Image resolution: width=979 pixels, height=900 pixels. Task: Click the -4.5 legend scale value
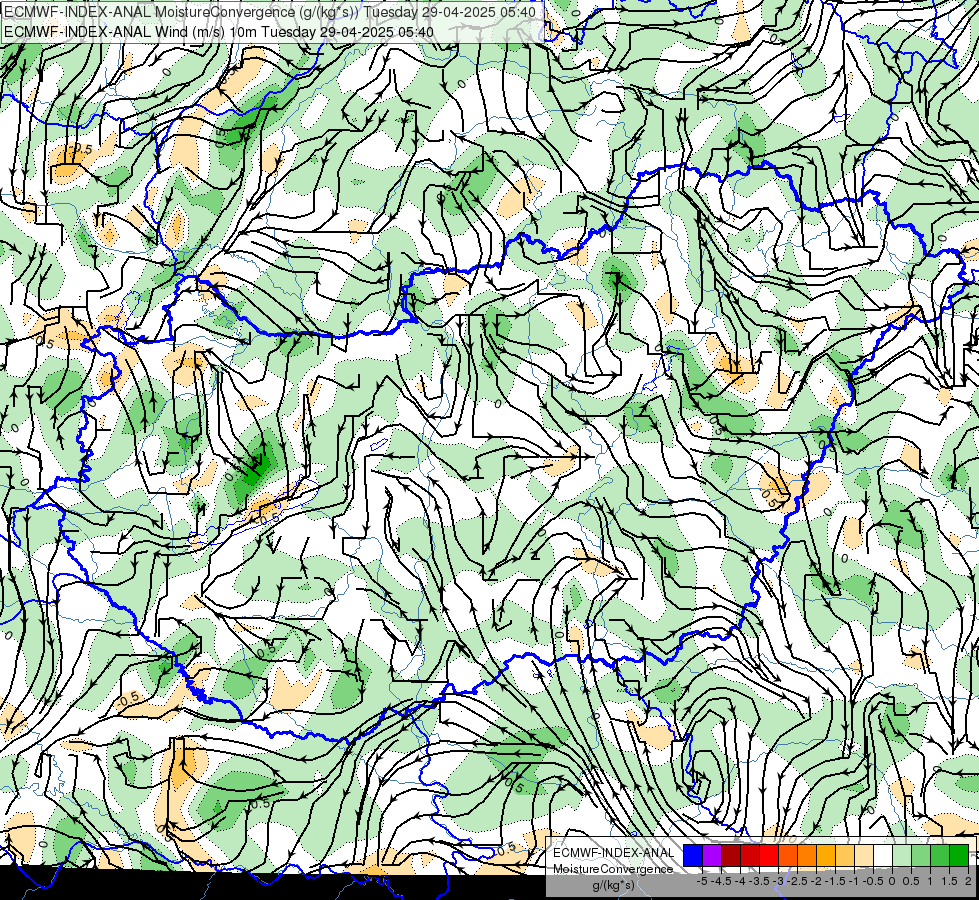pyautogui.click(x=722, y=881)
